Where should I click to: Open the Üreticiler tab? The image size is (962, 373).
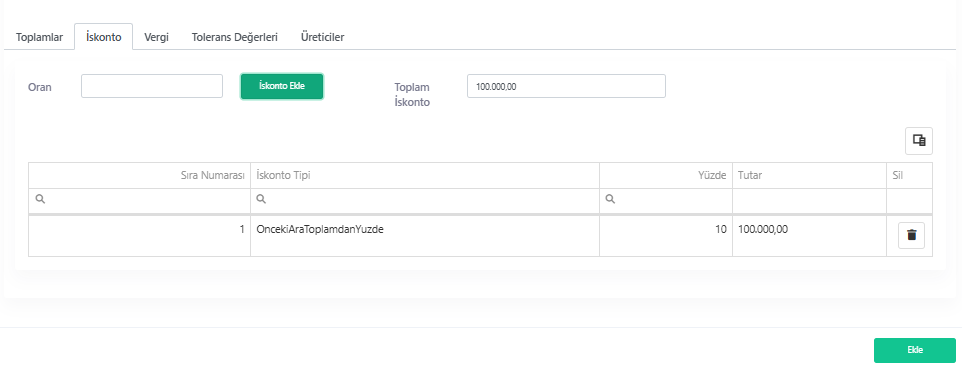(323, 37)
